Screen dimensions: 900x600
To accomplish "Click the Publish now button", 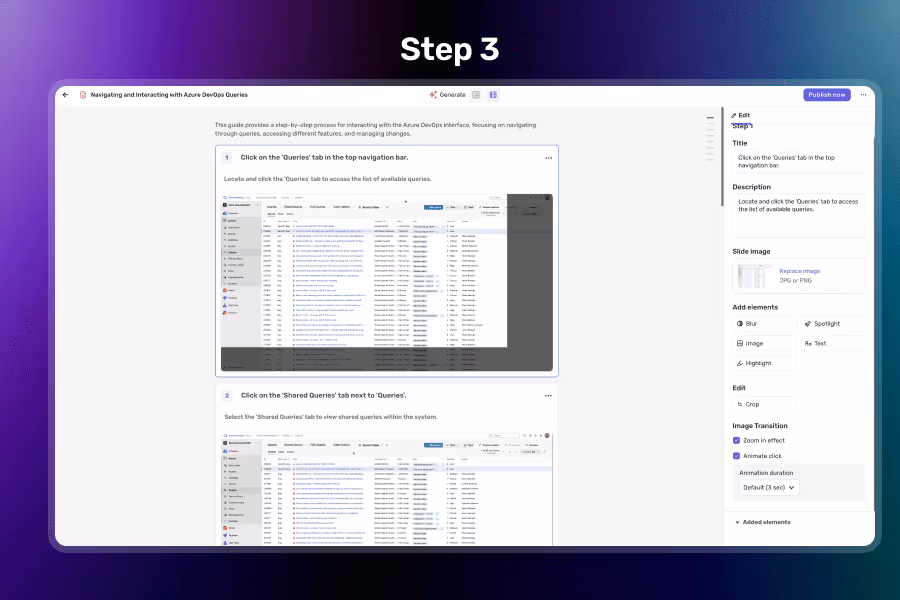I will 827,95.
